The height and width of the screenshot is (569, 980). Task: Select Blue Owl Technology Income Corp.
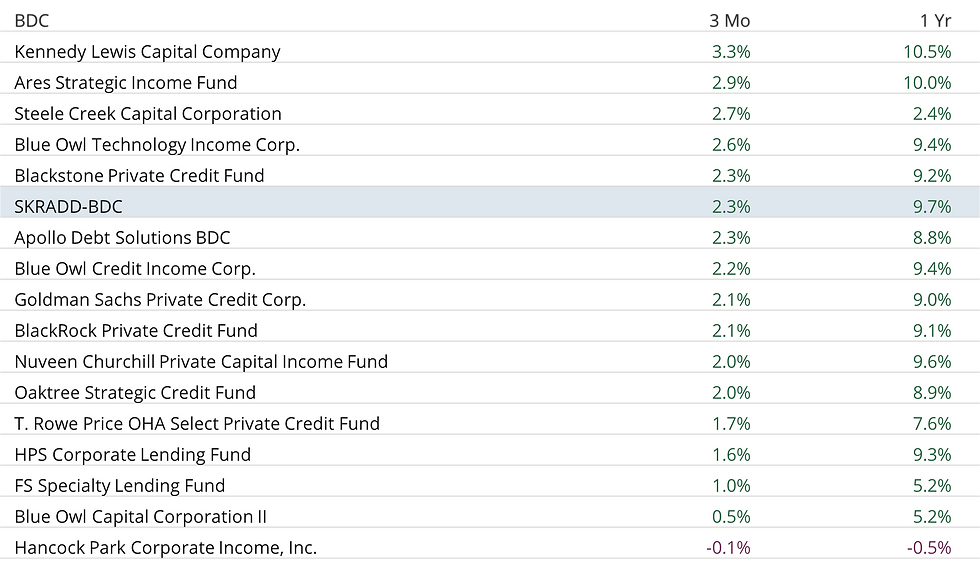point(157,145)
